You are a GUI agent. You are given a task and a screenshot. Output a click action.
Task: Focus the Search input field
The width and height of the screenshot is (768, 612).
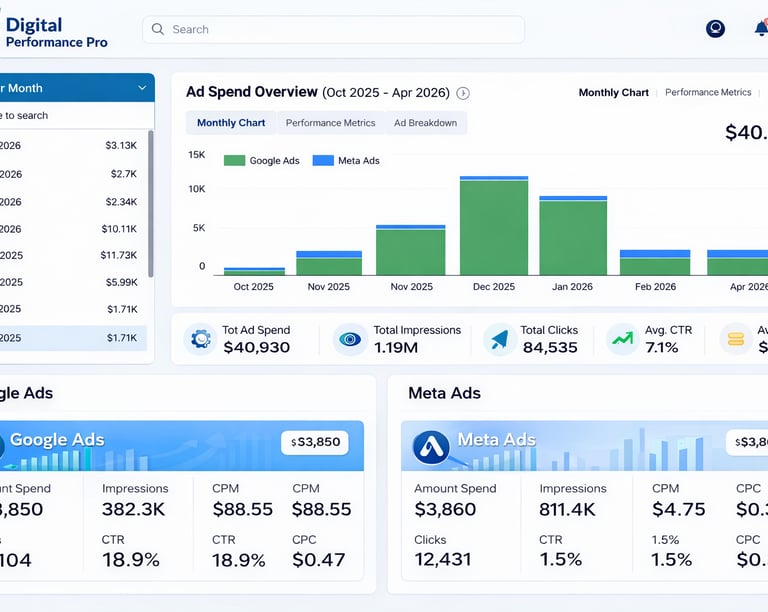[x=334, y=29]
